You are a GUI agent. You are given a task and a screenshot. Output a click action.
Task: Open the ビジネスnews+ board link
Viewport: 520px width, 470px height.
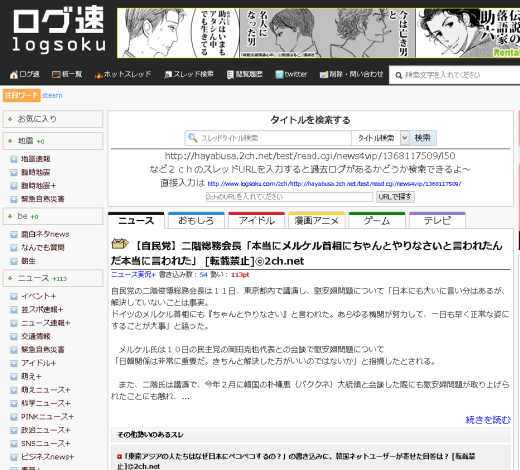click(48, 457)
